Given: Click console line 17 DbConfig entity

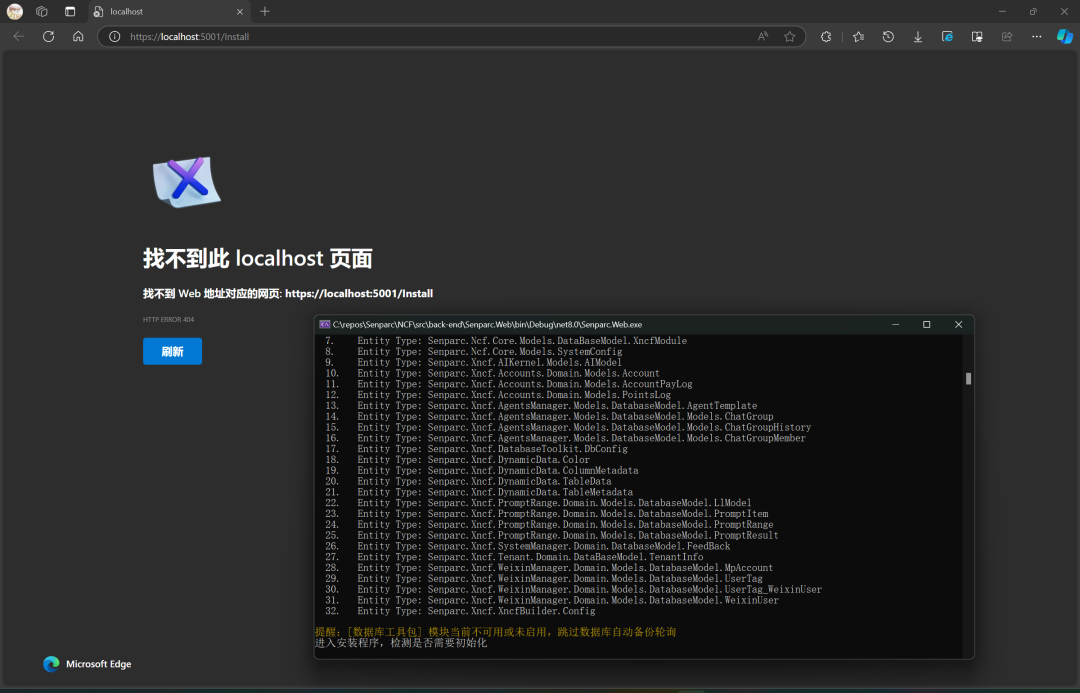Looking at the screenshot, I should tap(477, 449).
